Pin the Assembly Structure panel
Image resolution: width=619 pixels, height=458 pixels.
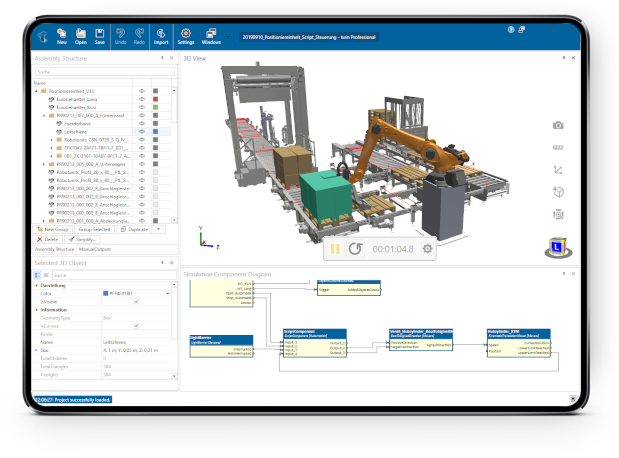pyautogui.click(x=162, y=58)
